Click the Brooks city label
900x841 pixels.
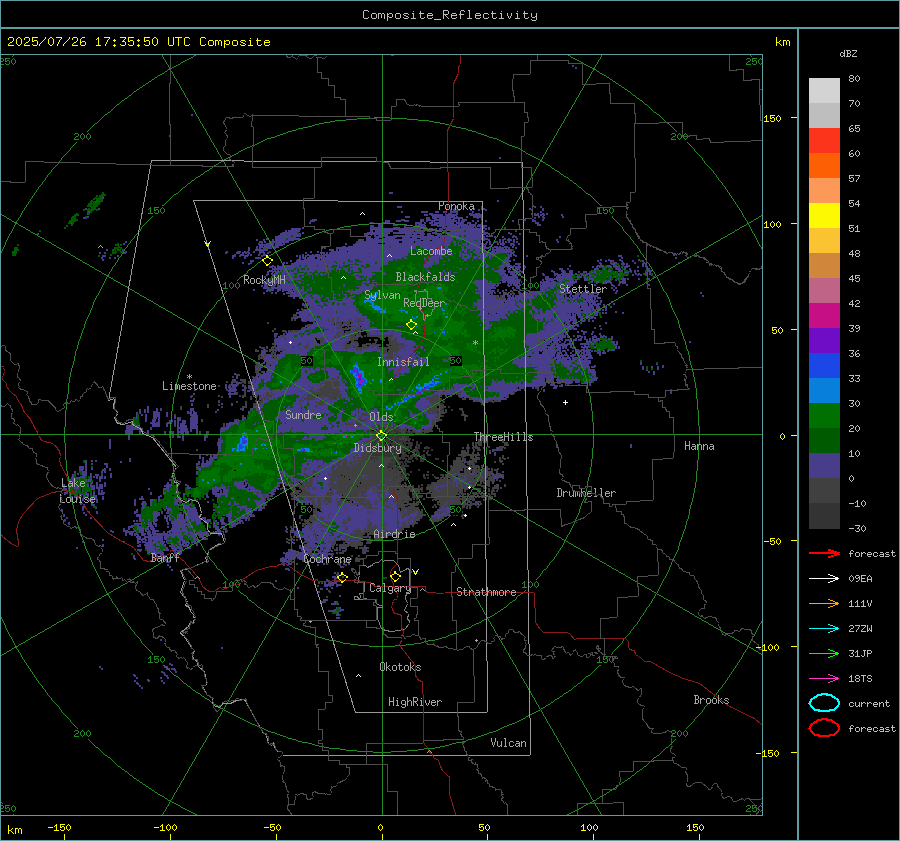tap(711, 700)
